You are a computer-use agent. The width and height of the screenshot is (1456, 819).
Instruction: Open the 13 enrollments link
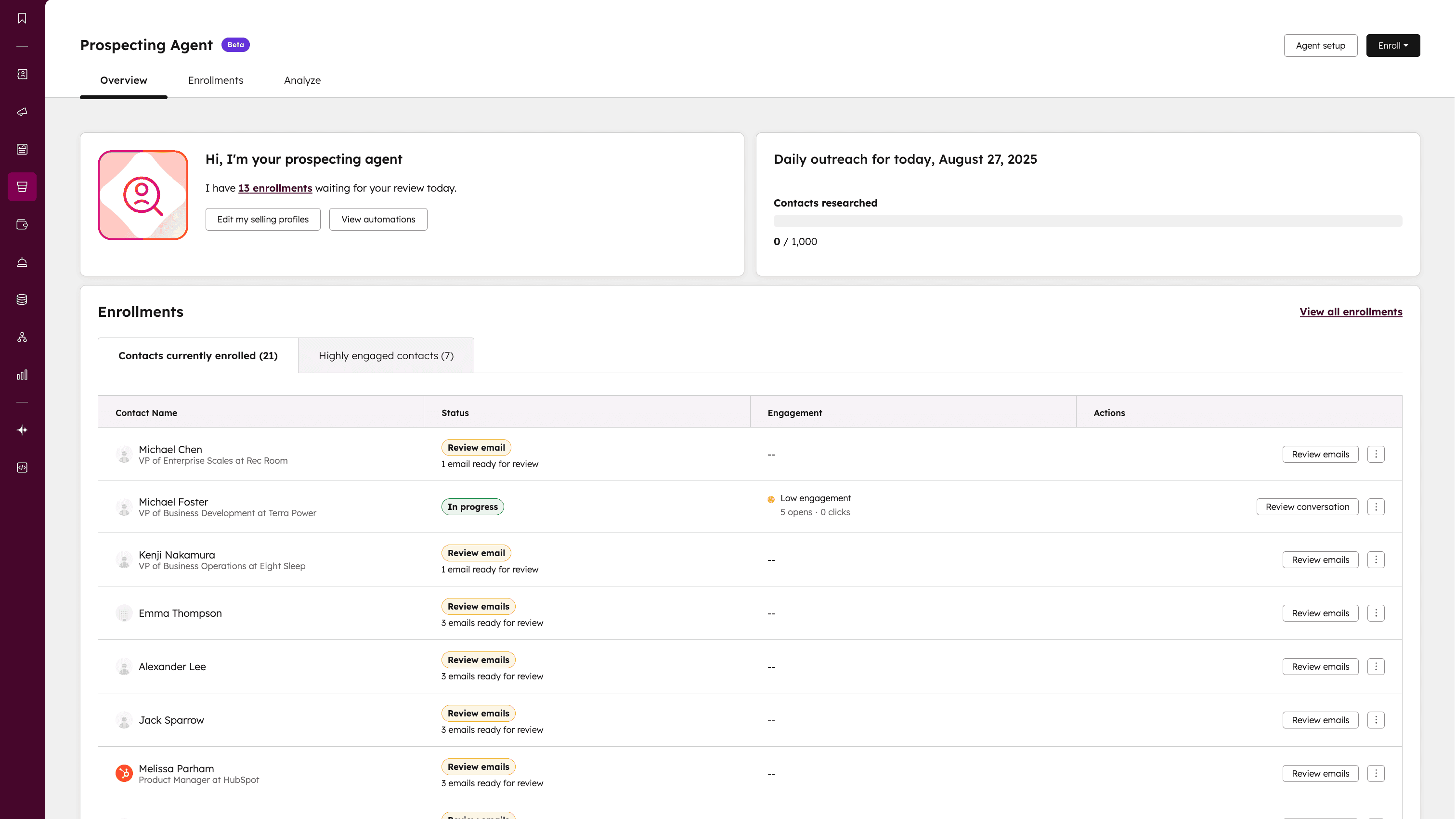(x=275, y=188)
